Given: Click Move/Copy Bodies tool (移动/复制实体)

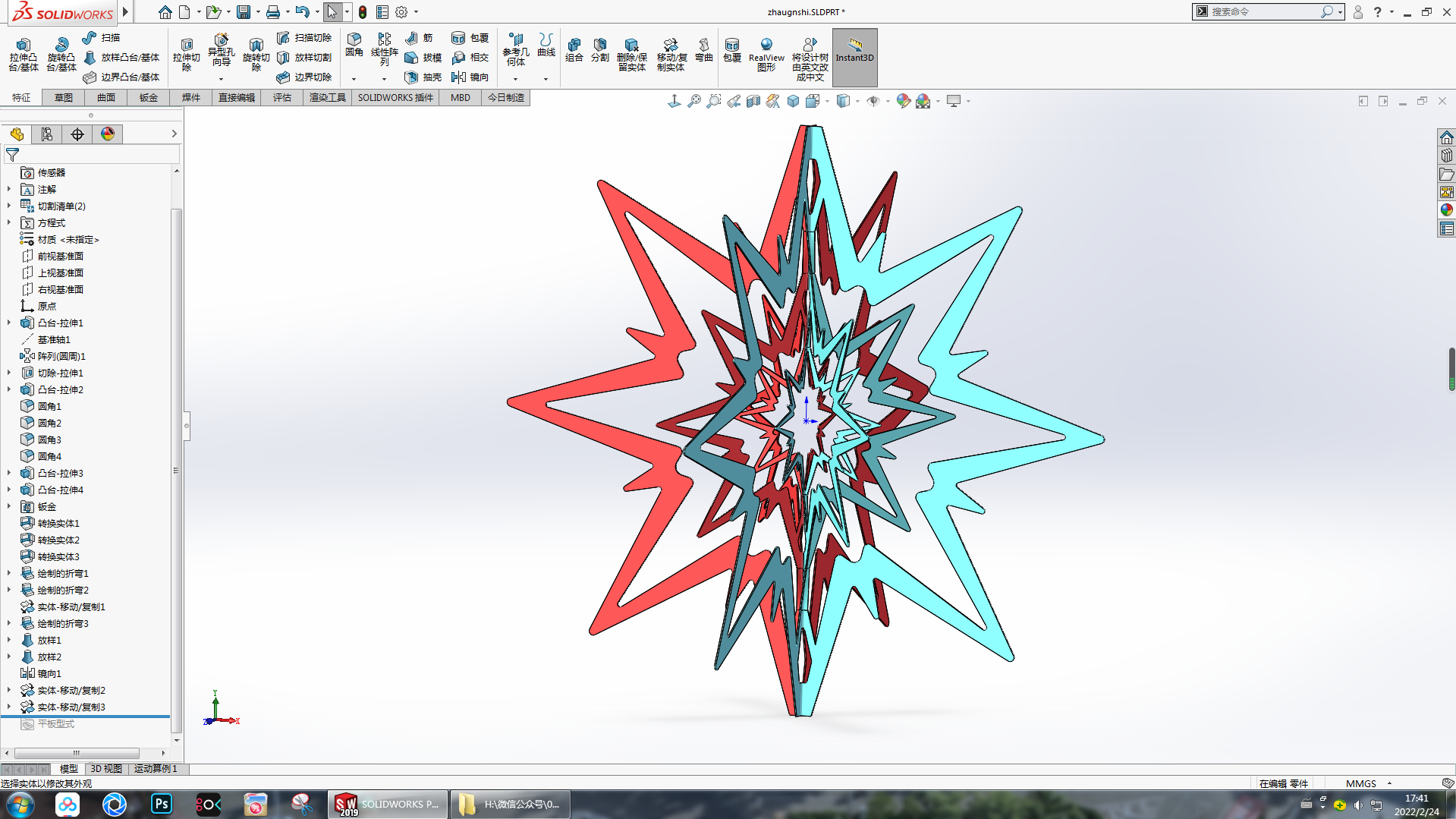Looking at the screenshot, I should click(x=671, y=55).
